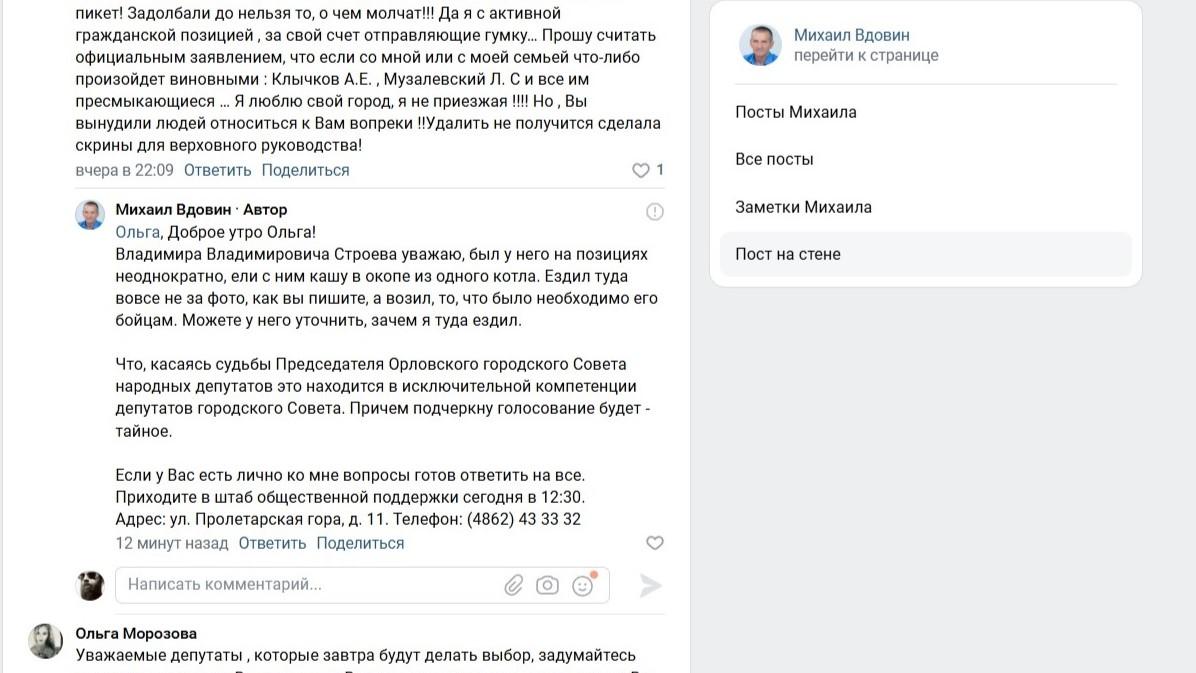Click Михаил Вдовин's comment avatar
The height and width of the screenshot is (673, 1196).
click(90, 215)
